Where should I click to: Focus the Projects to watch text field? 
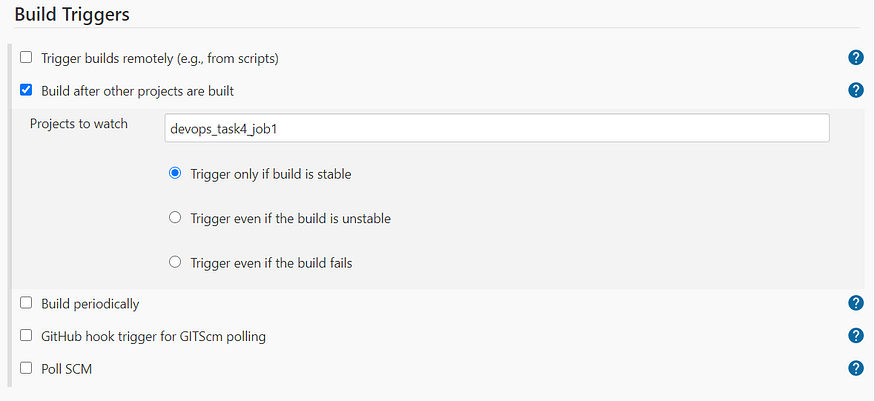coord(496,129)
